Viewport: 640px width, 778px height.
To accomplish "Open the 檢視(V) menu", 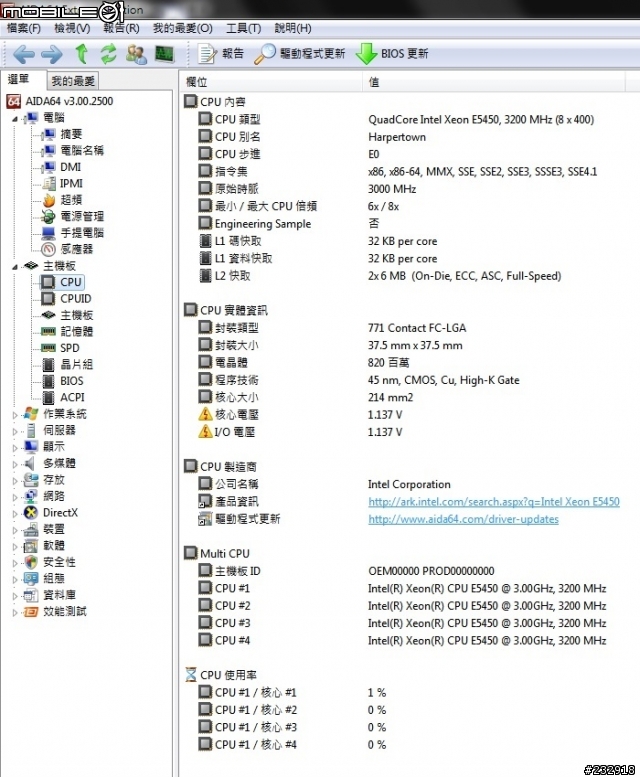I will tap(72, 28).
